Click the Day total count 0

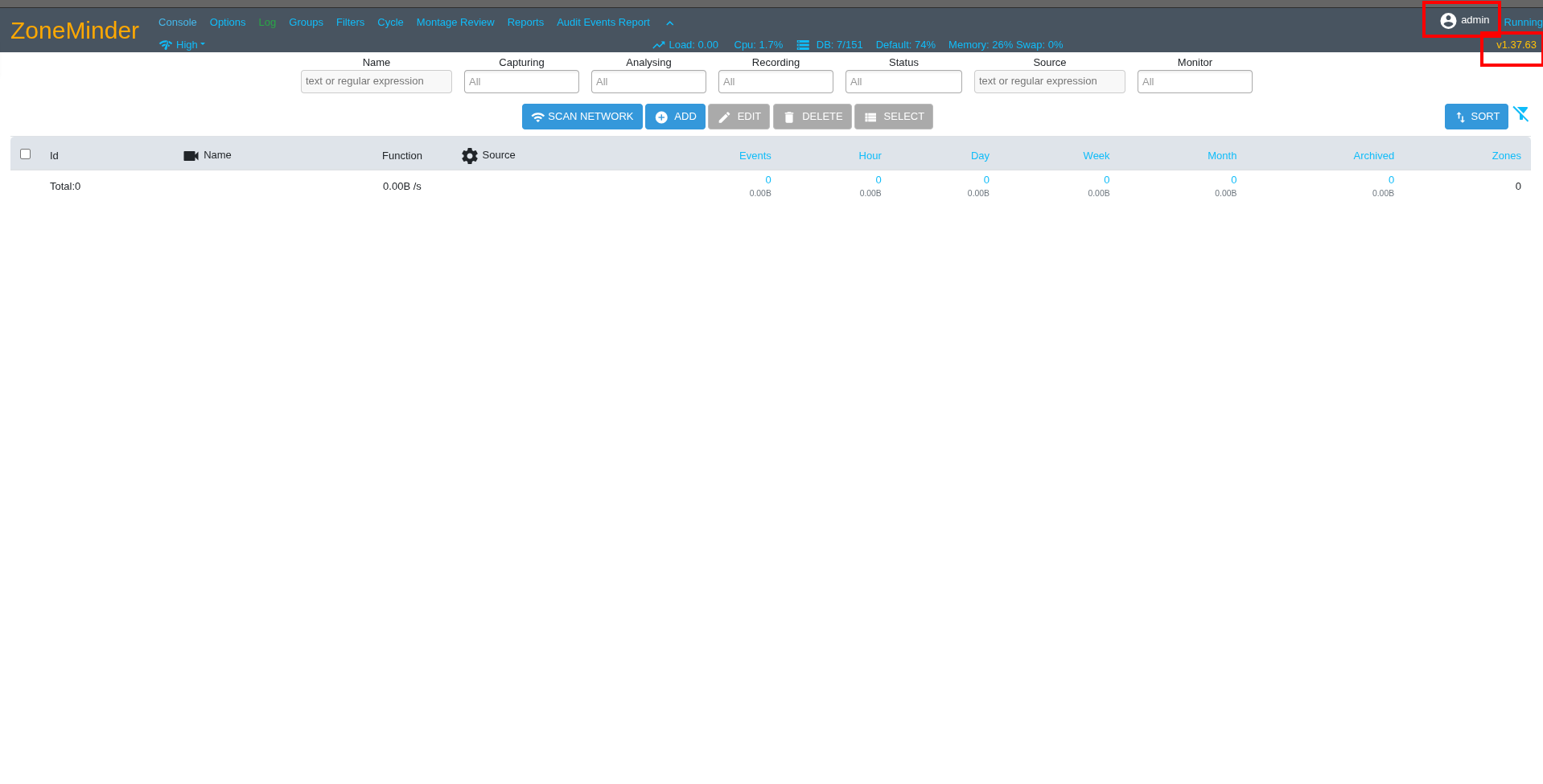[986, 180]
